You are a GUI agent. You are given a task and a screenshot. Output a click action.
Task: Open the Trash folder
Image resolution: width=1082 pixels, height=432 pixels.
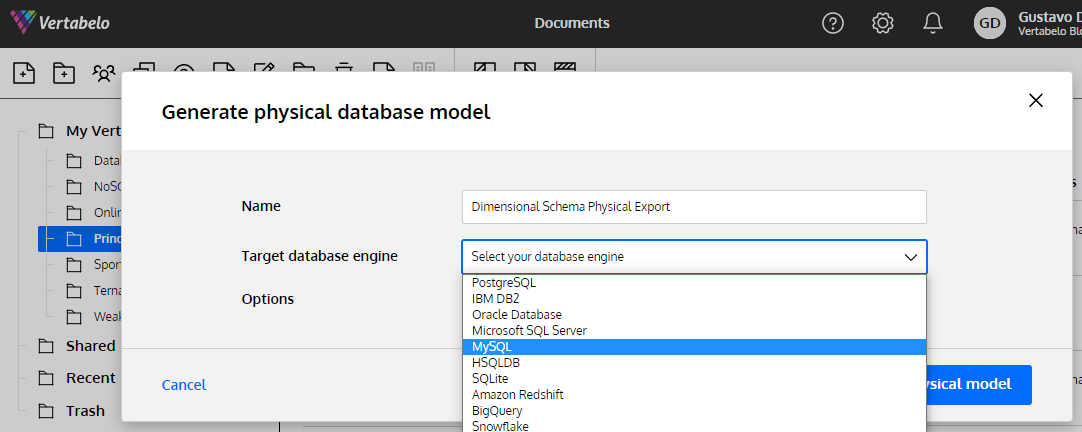point(72,411)
